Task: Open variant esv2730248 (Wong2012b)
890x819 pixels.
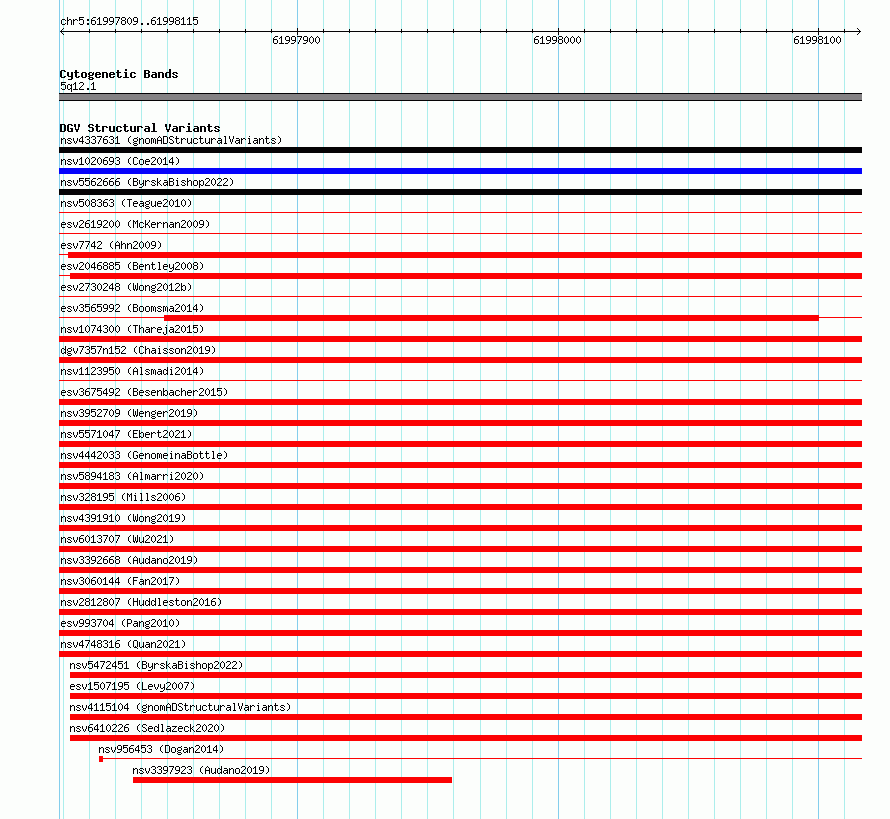Action: tap(126, 287)
